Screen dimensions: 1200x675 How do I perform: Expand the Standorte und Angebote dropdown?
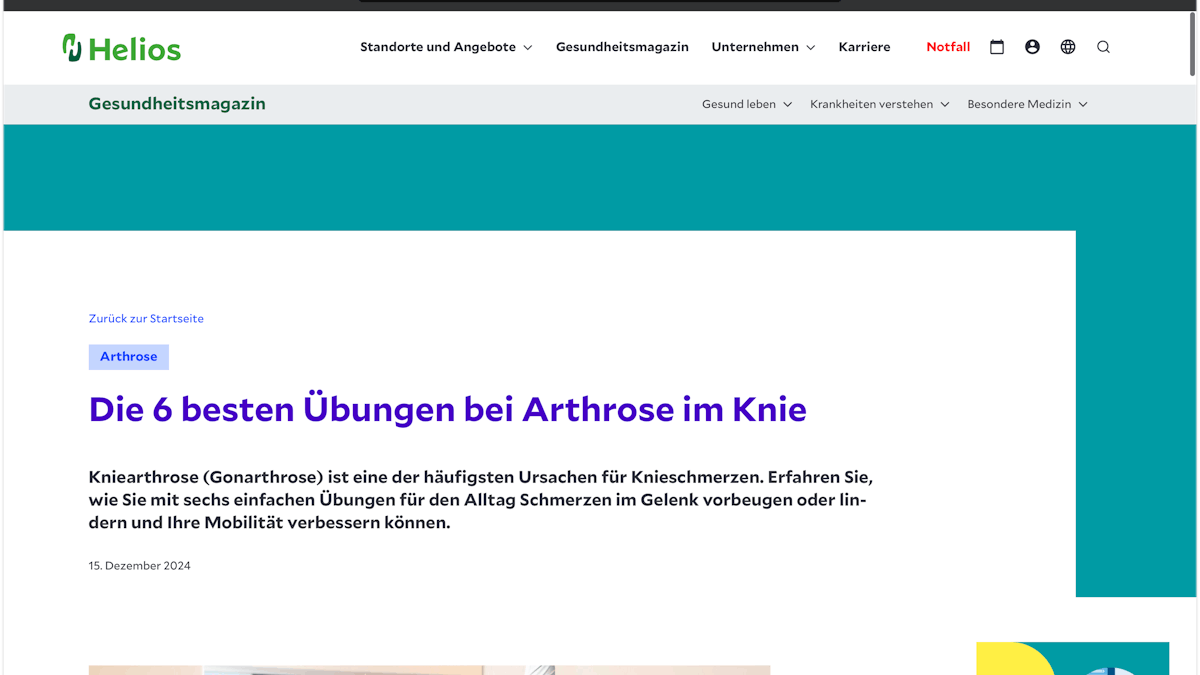(x=446, y=46)
